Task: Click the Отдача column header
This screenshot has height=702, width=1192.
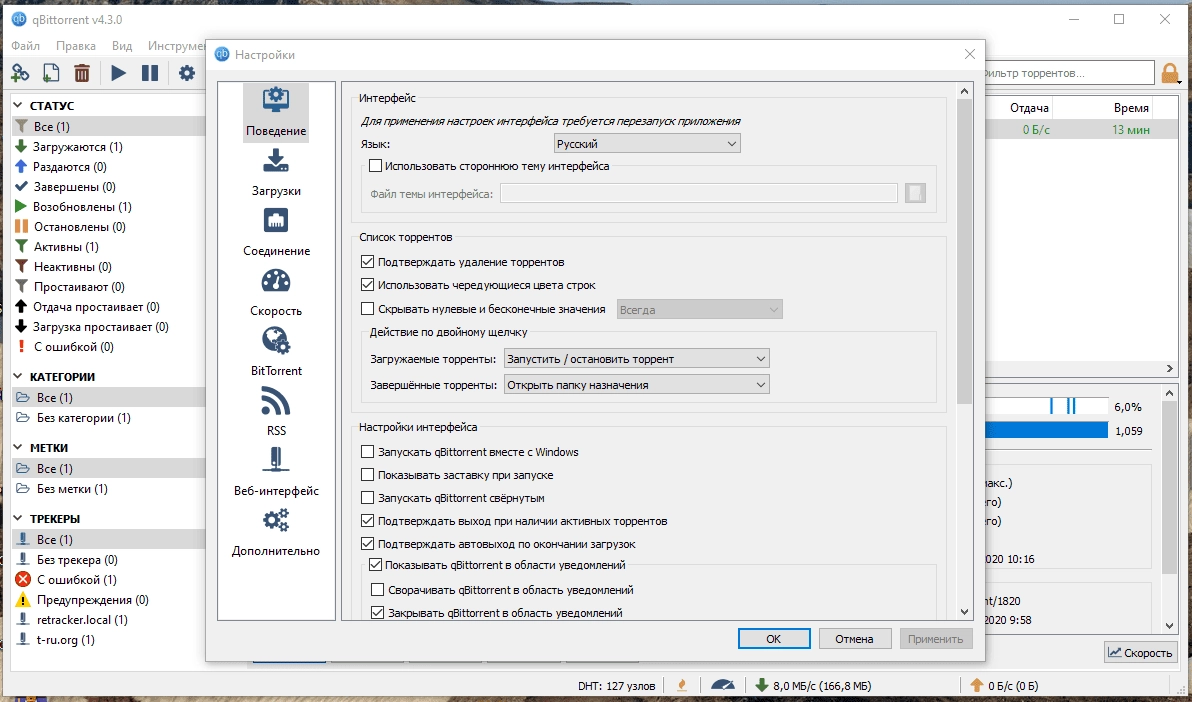Action: 1029,108
